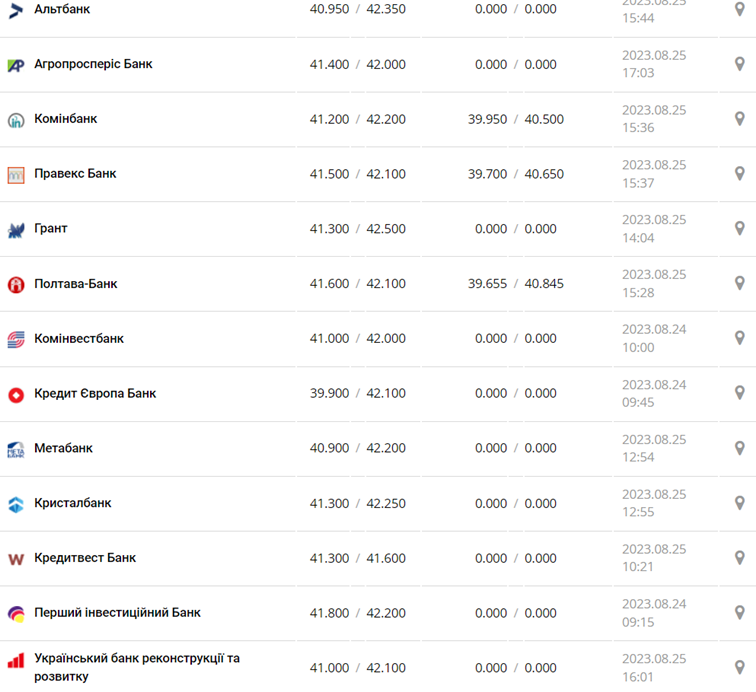The image size is (756, 692).
Task: Click the Полтава-Банк red logo icon
Action: (x=16, y=285)
